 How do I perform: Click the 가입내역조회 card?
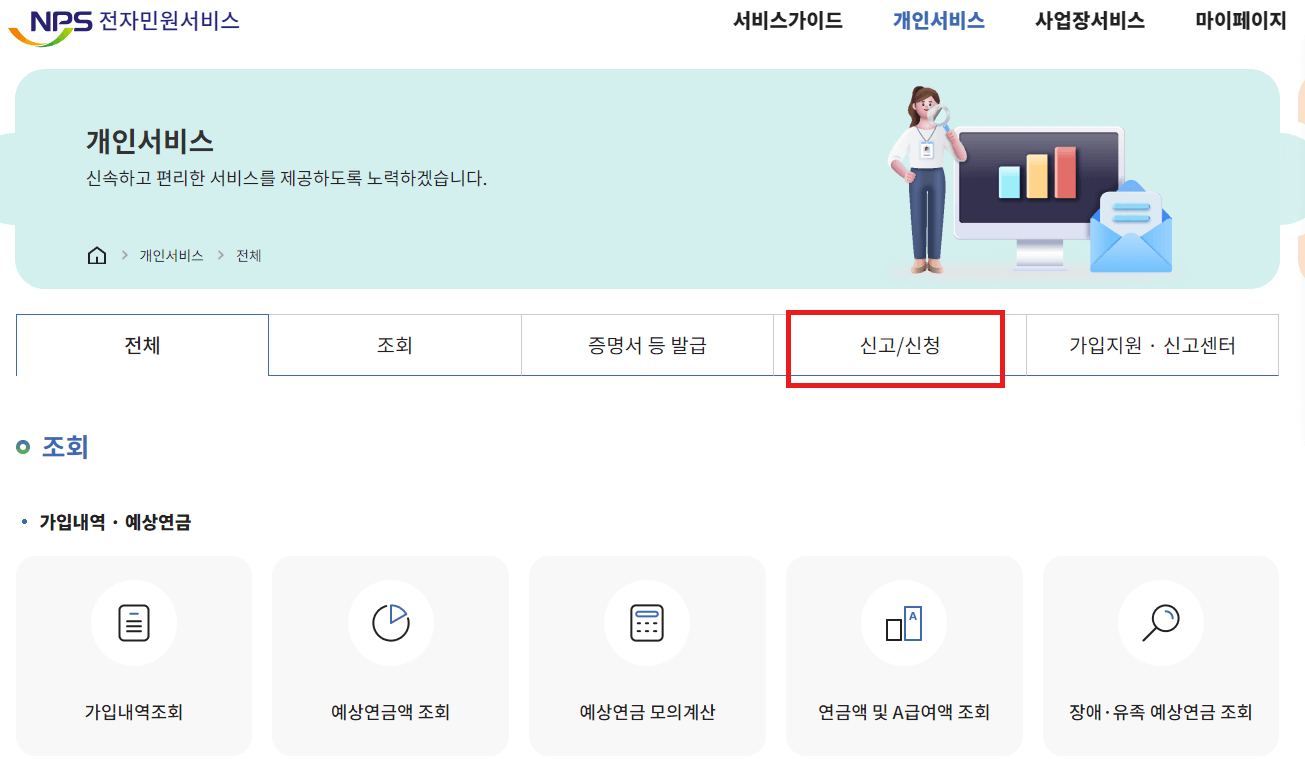[134, 656]
